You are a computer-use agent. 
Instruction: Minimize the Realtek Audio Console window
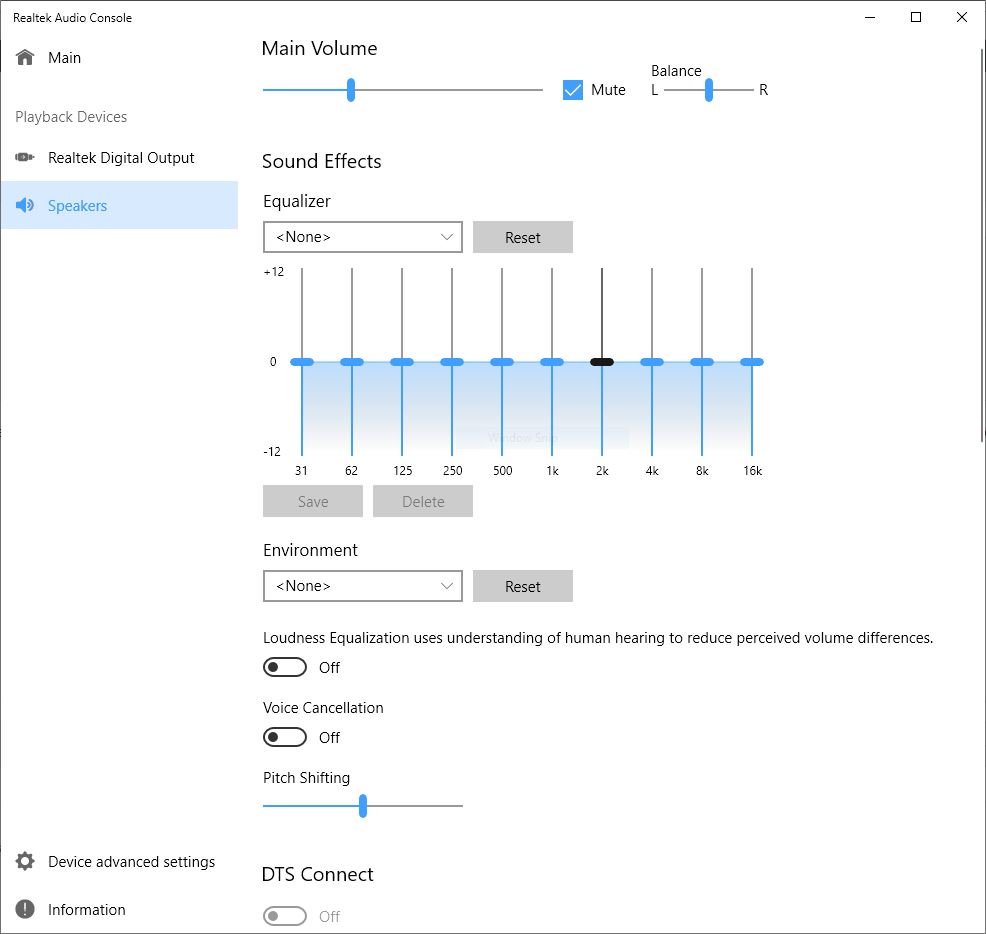[x=870, y=17]
